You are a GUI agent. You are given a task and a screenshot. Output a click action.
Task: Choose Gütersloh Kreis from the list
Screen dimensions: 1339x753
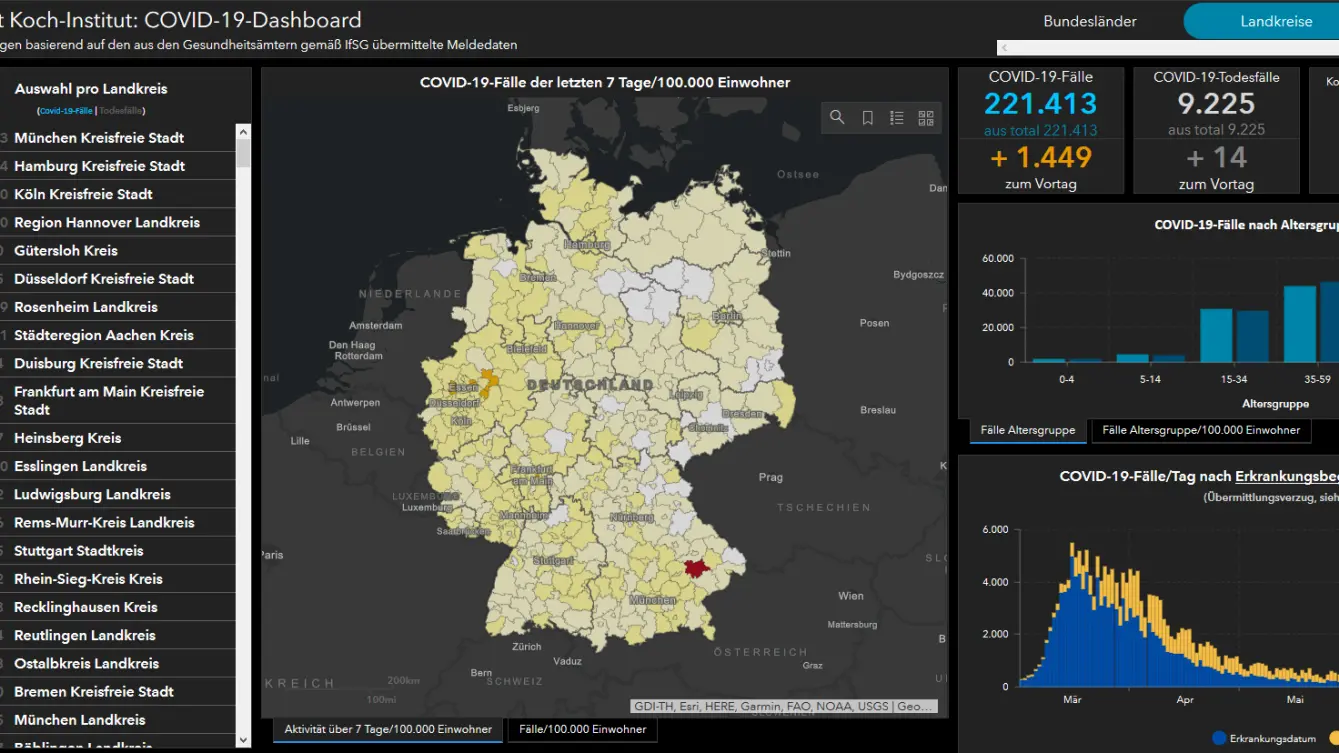point(66,251)
